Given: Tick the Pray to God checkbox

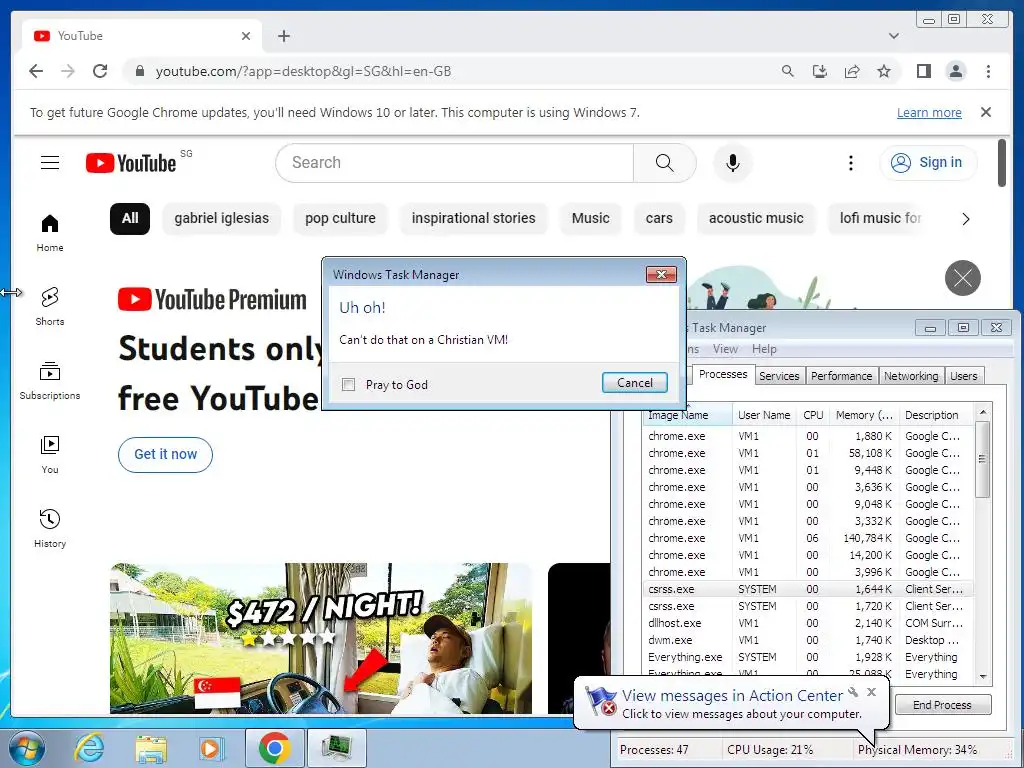Looking at the screenshot, I should pos(349,385).
